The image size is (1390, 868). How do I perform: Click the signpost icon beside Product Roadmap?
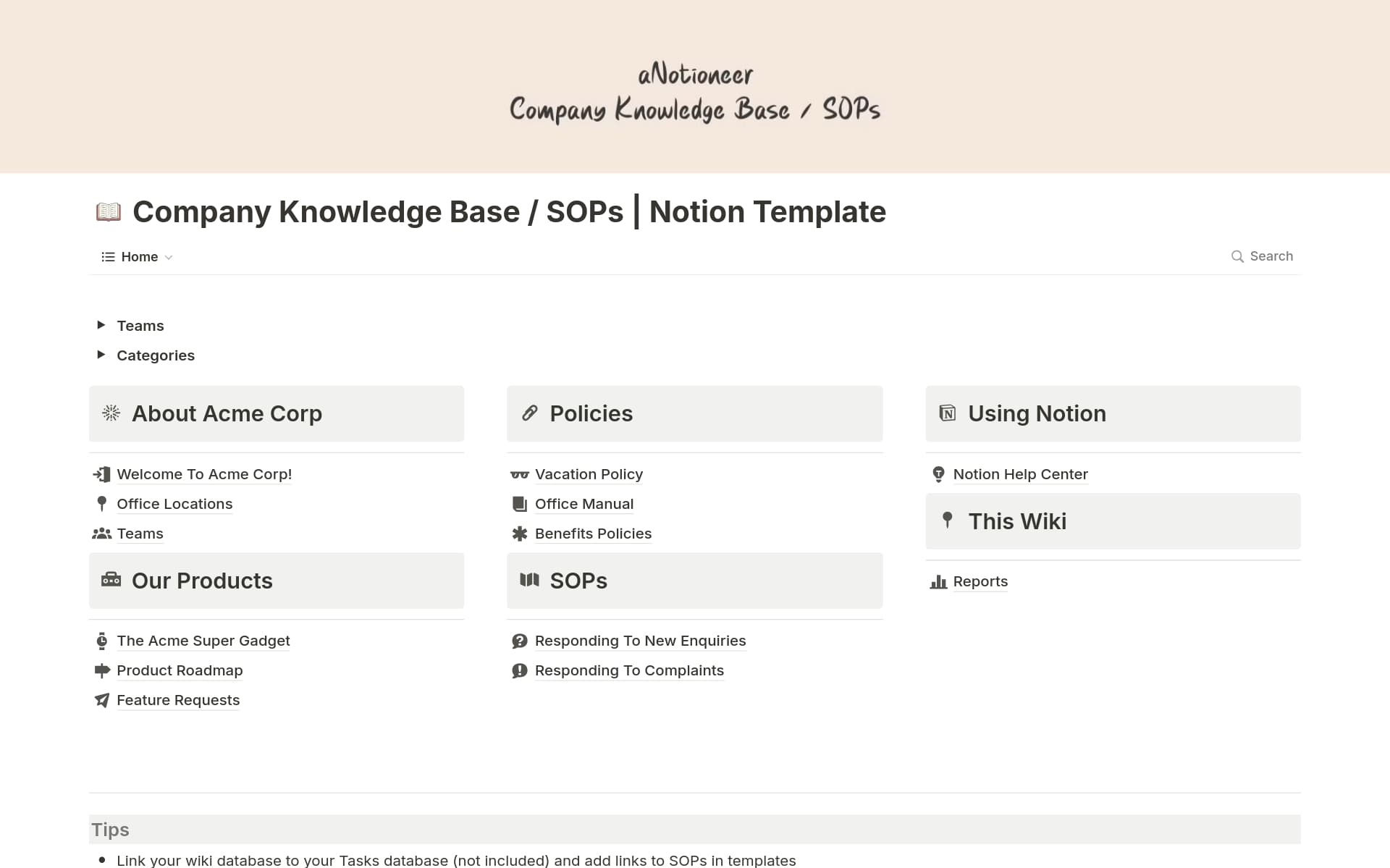coord(102,670)
